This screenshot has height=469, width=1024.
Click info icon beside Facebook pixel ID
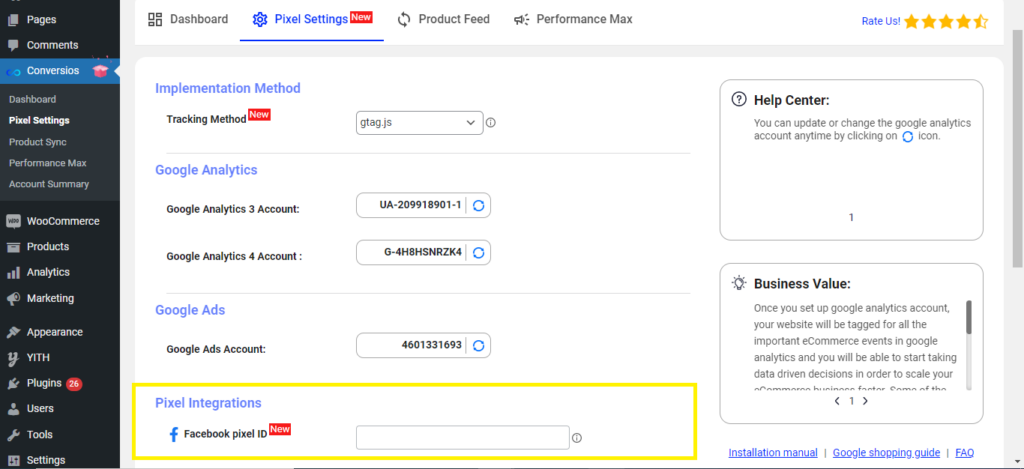[577, 438]
